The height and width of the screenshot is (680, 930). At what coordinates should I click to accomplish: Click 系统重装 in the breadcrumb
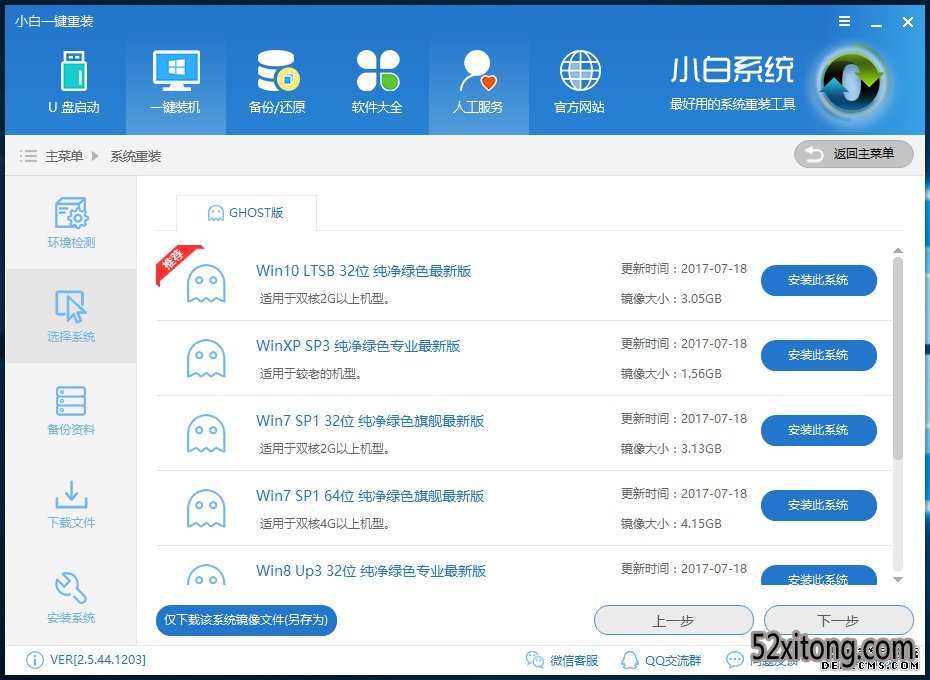point(136,156)
